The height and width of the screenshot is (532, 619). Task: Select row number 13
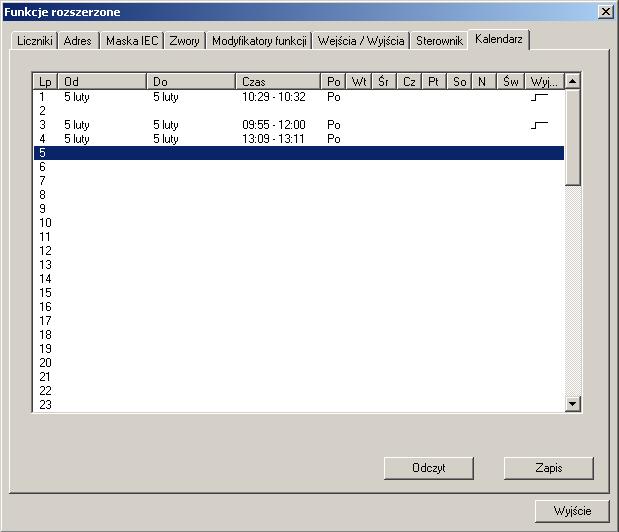click(299, 265)
